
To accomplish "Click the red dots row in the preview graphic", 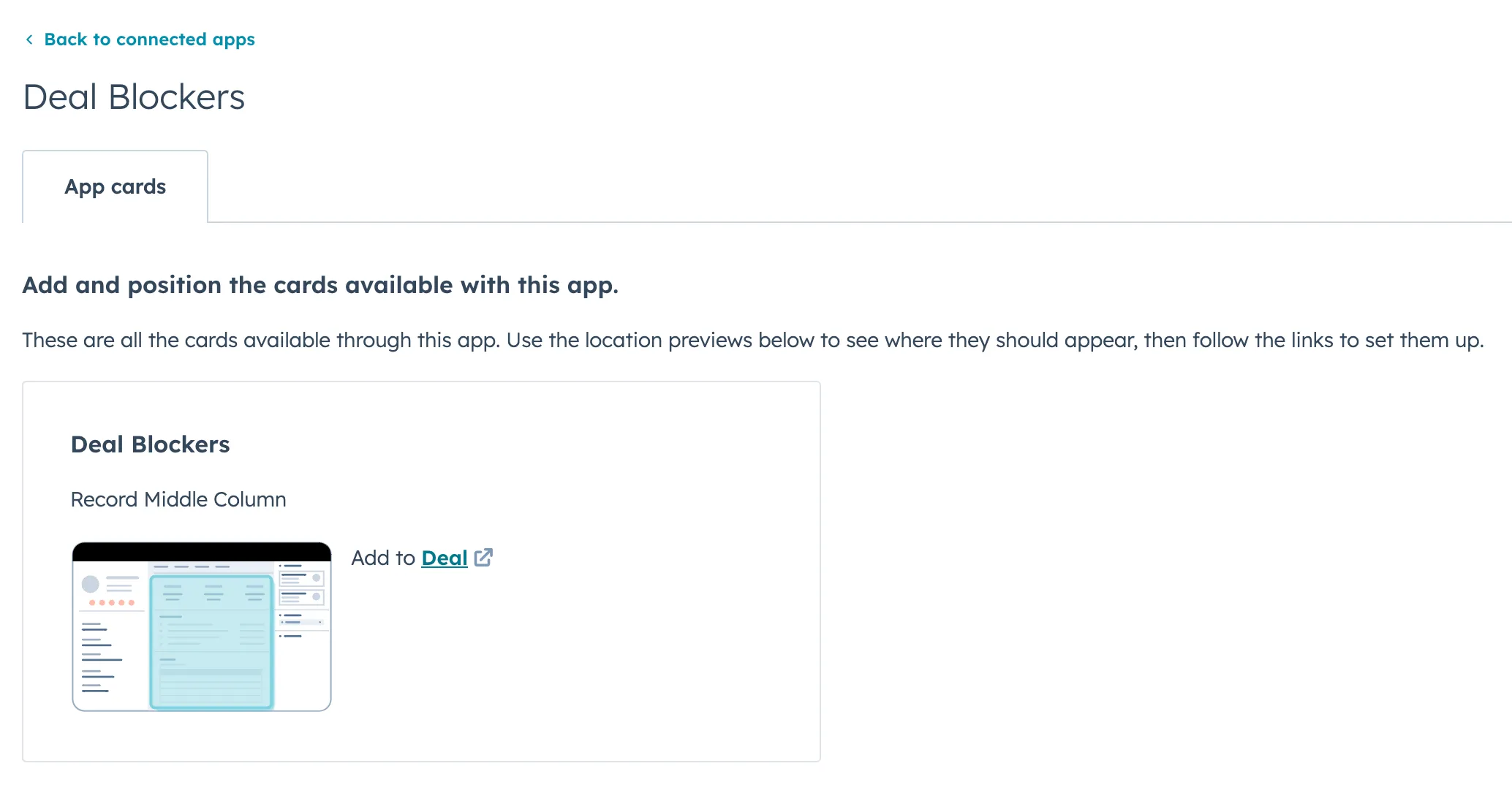I will pyautogui.click(x=111, y=603).
